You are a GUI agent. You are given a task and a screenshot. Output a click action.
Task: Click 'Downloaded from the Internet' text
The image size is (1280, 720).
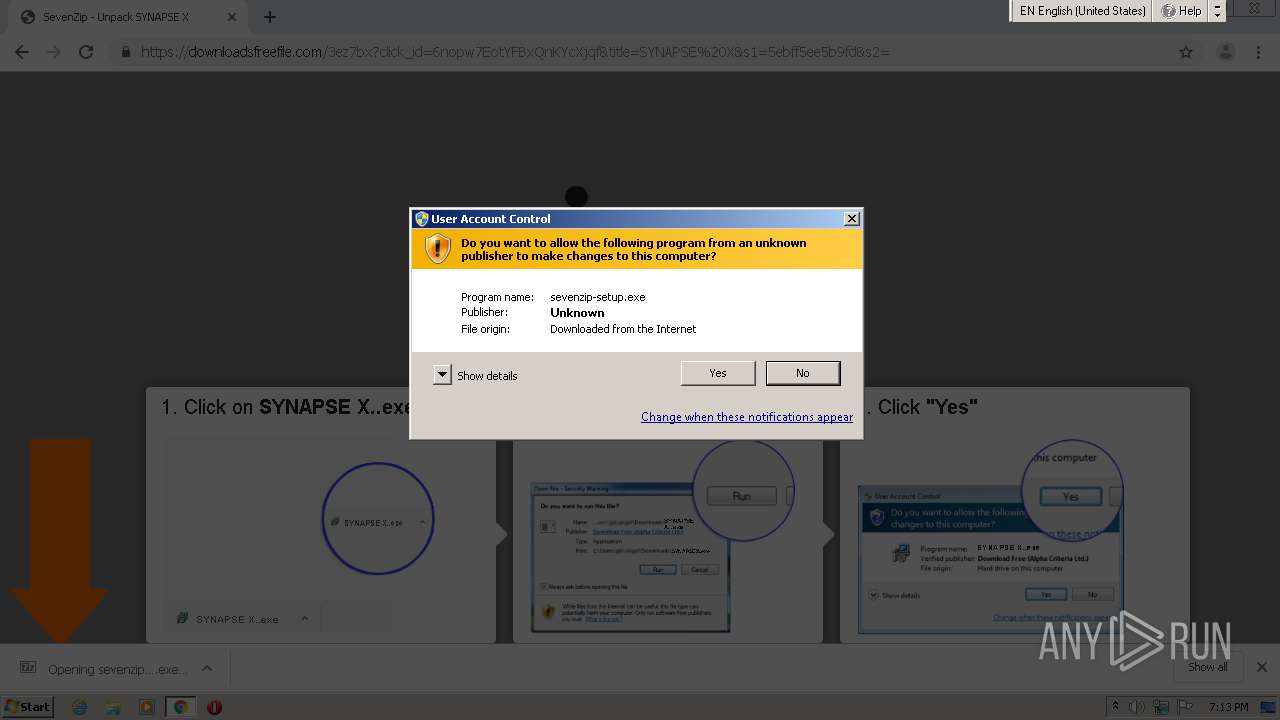click(623, 329)
